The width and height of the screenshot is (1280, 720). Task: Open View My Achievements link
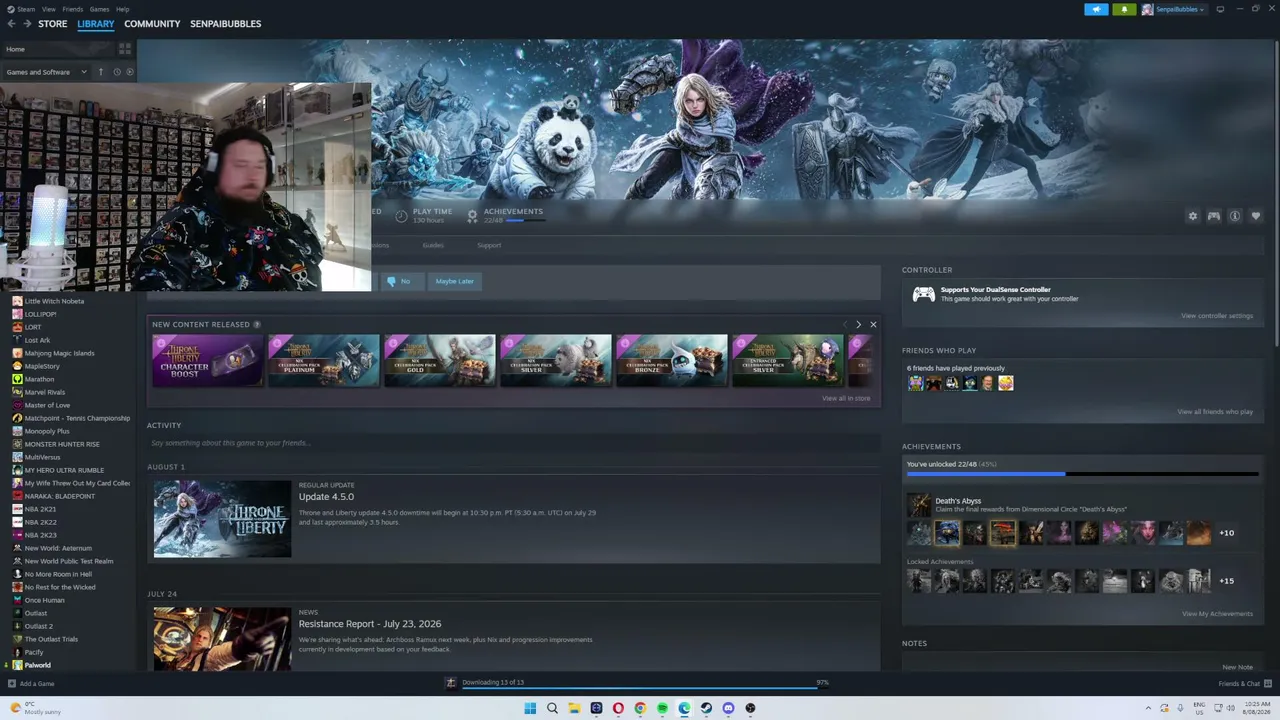tap(1217, 614)
